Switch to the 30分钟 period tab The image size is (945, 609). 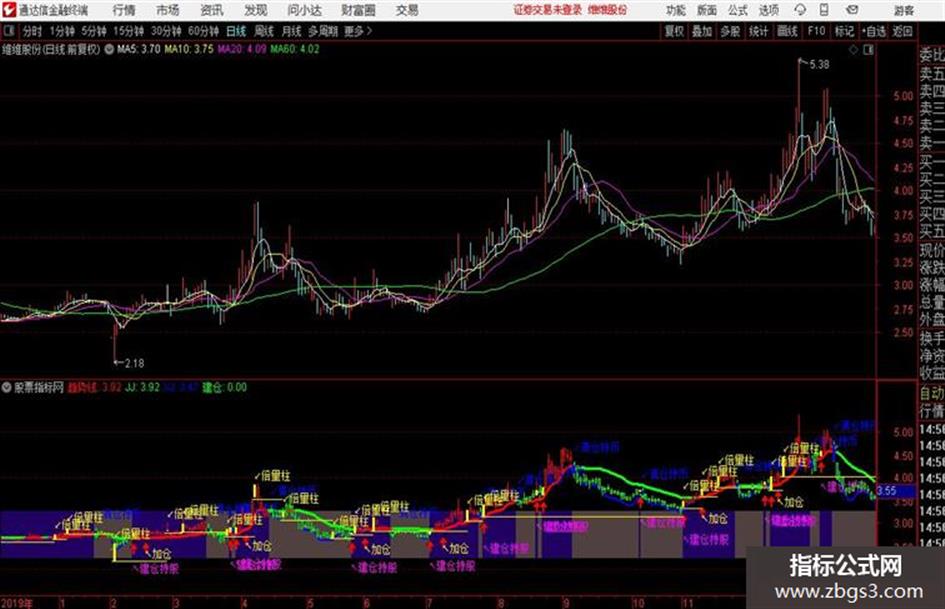pyautogui.click(x=166, y=31)
